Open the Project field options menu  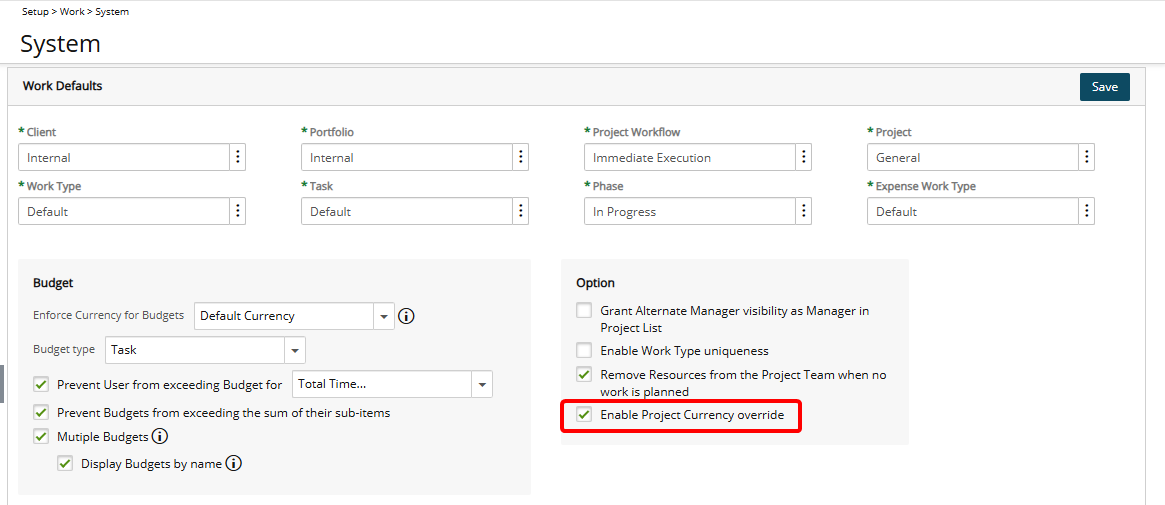click(1086, 157)
